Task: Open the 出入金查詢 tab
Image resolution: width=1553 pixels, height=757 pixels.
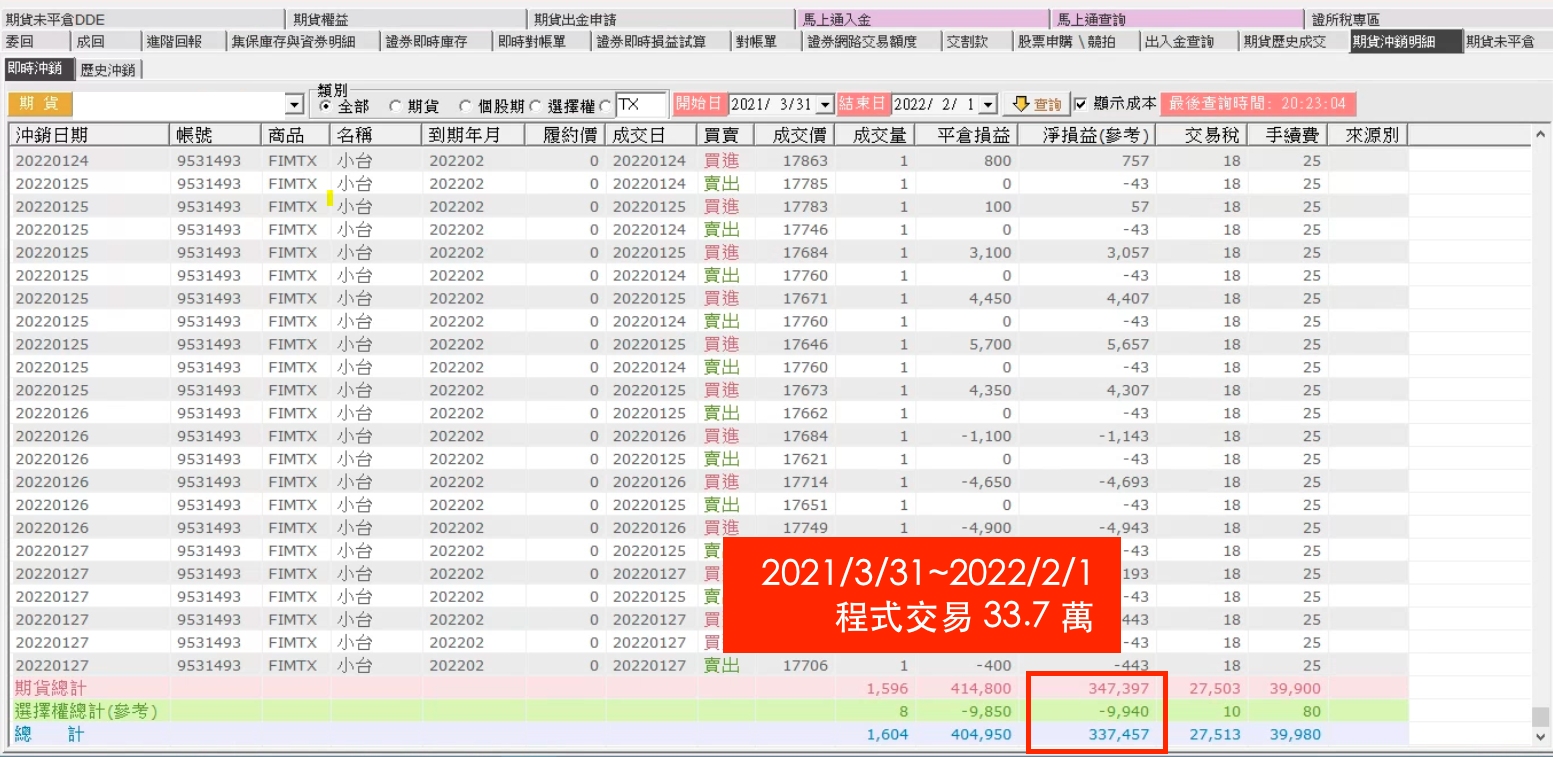Action: (1188, 41)
